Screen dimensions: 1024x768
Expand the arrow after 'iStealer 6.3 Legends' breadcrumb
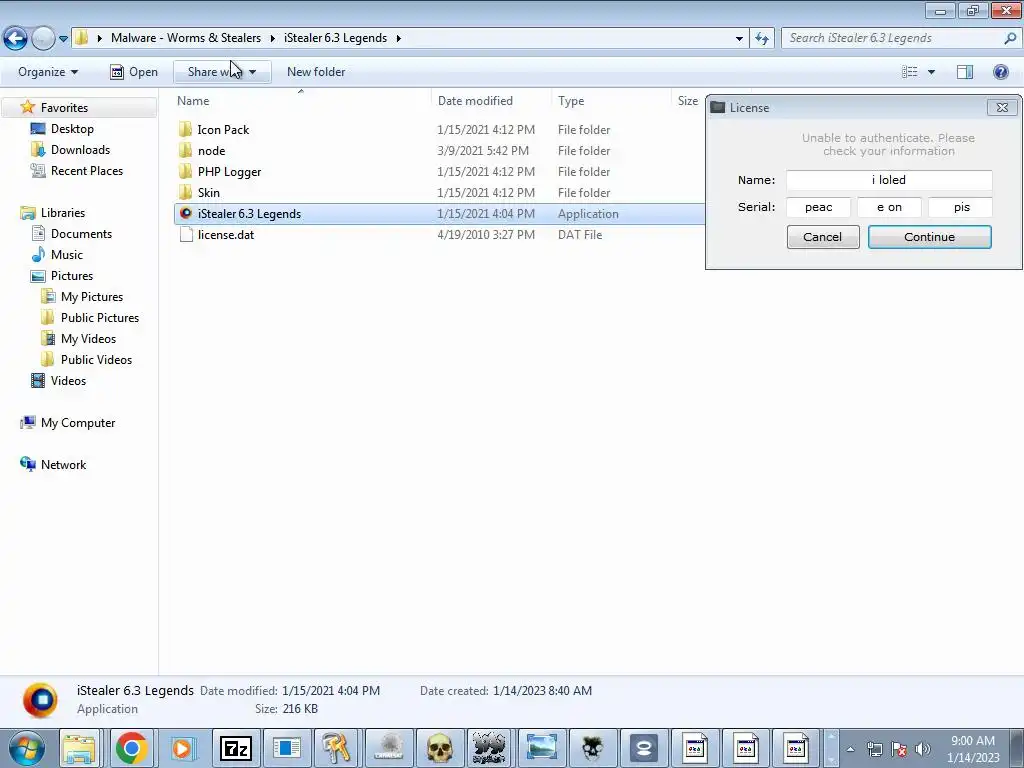398,39
